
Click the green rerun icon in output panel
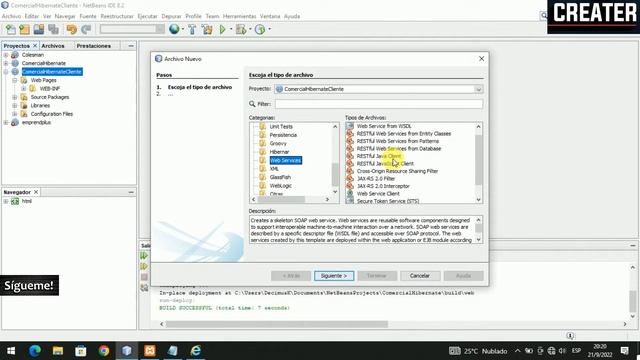click(144, 256)
